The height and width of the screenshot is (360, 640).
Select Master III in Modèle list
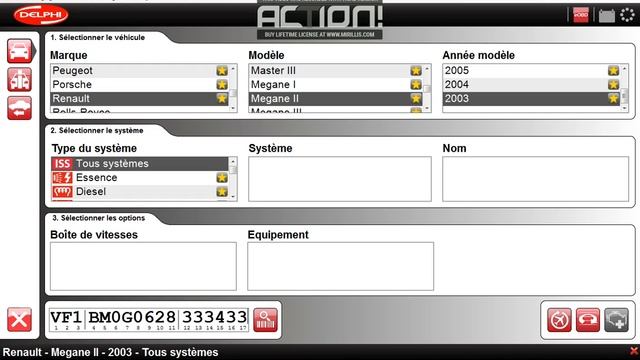point(336,71)
